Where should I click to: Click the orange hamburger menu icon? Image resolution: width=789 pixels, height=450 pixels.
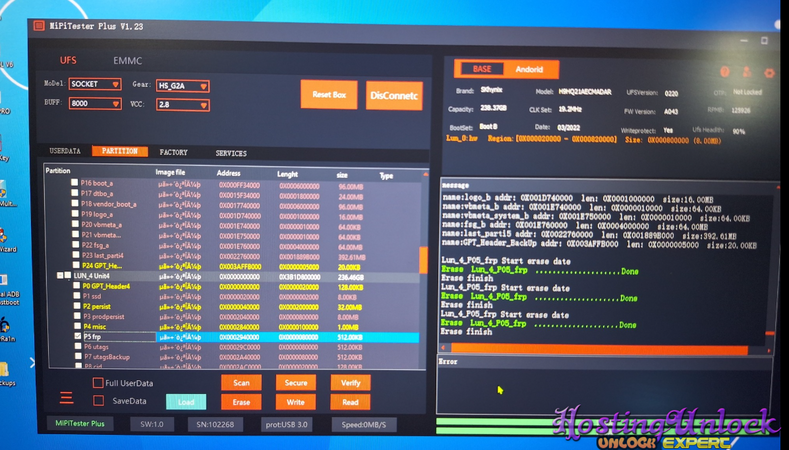(65, 398)
